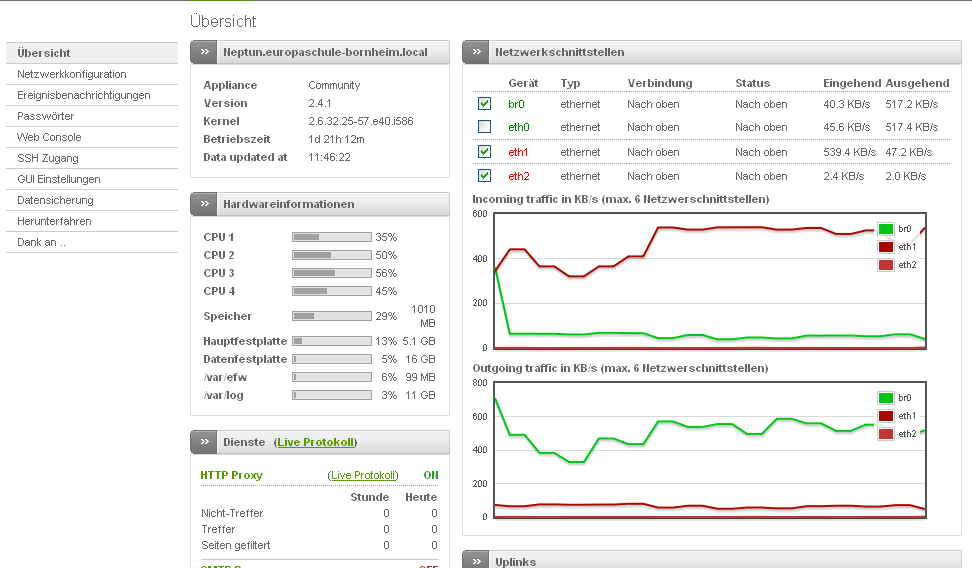Viewport: 972px width, 568px height.
Task: Click Live Protokoll link in Dienste header
Action: point(316,442)
